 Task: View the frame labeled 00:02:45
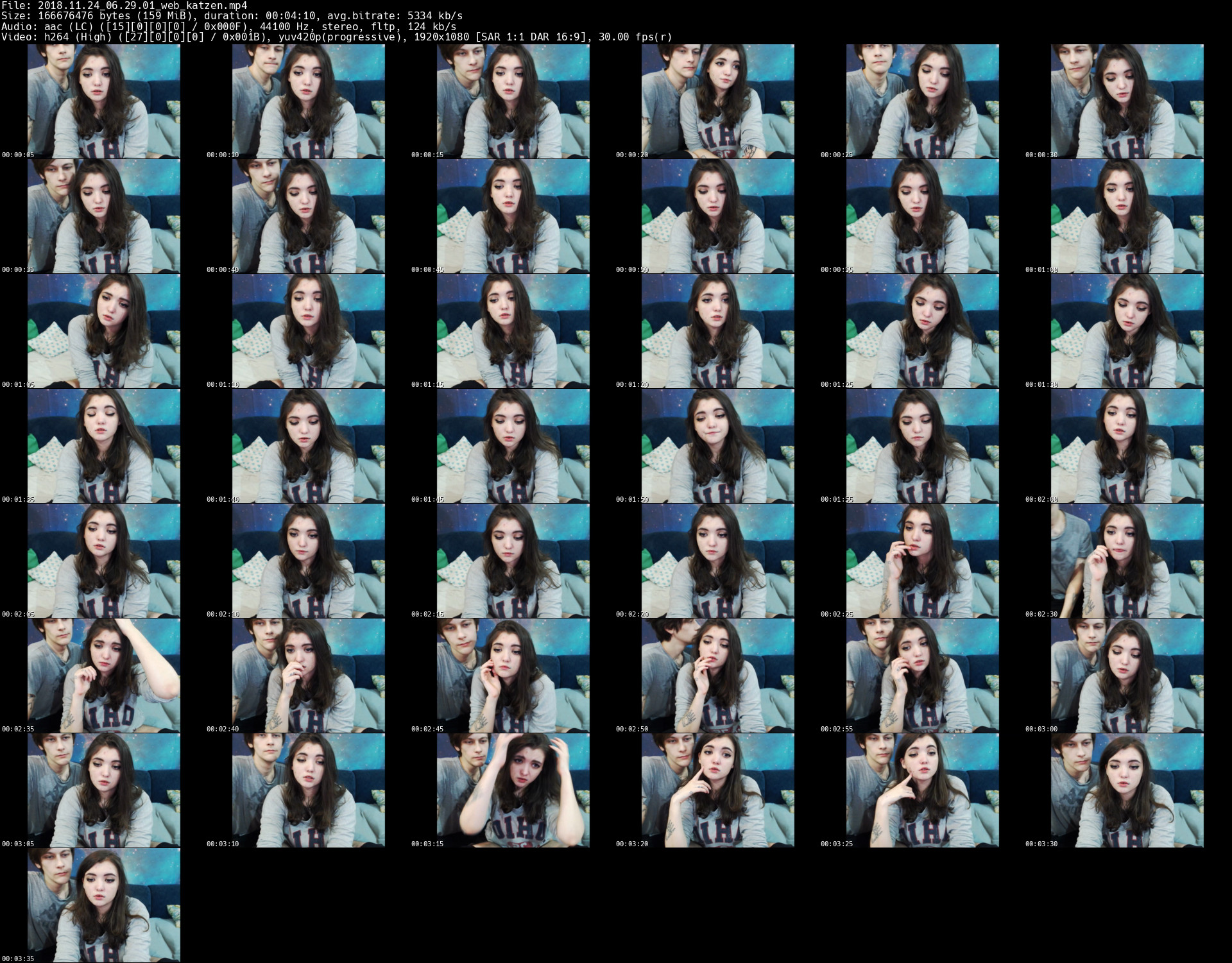click(513, 676)
